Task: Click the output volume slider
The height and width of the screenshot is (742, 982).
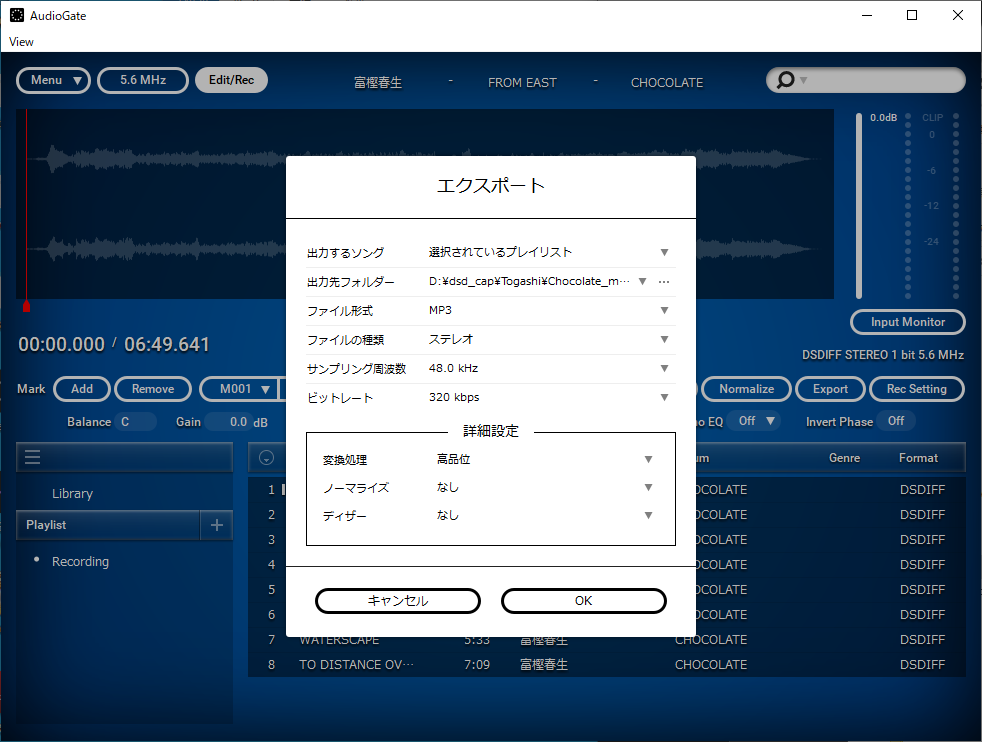Action: pyautogui.click(x=859, y=206)
